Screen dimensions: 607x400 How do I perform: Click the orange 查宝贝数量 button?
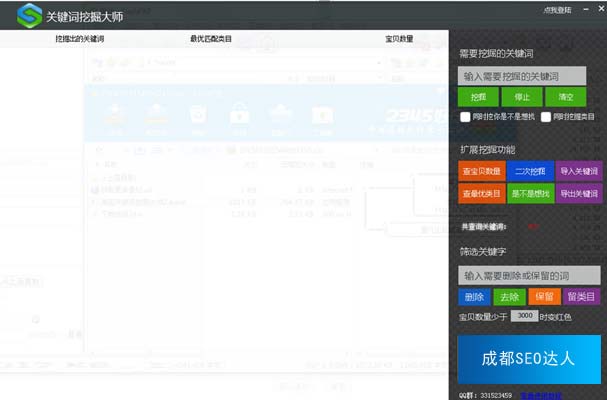coord(481,171)
